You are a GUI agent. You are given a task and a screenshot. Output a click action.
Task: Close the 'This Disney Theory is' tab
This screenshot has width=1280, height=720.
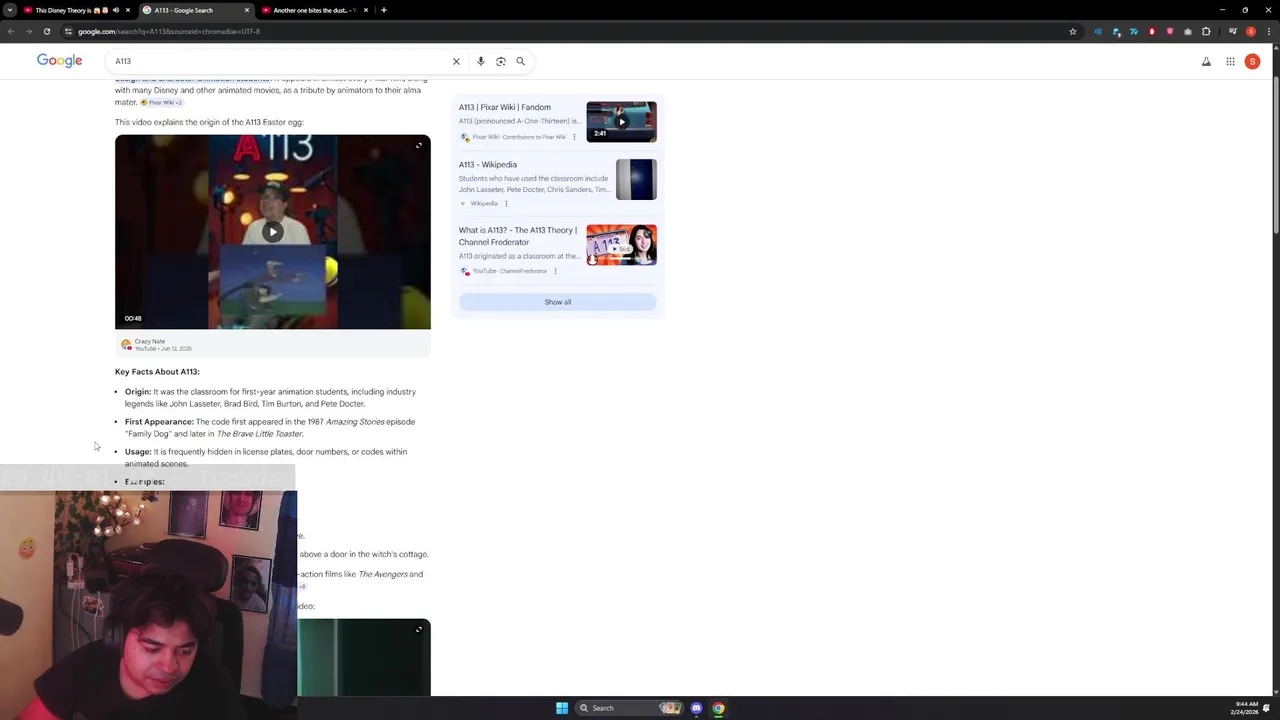pyautogui.click(x=128, y=10)
